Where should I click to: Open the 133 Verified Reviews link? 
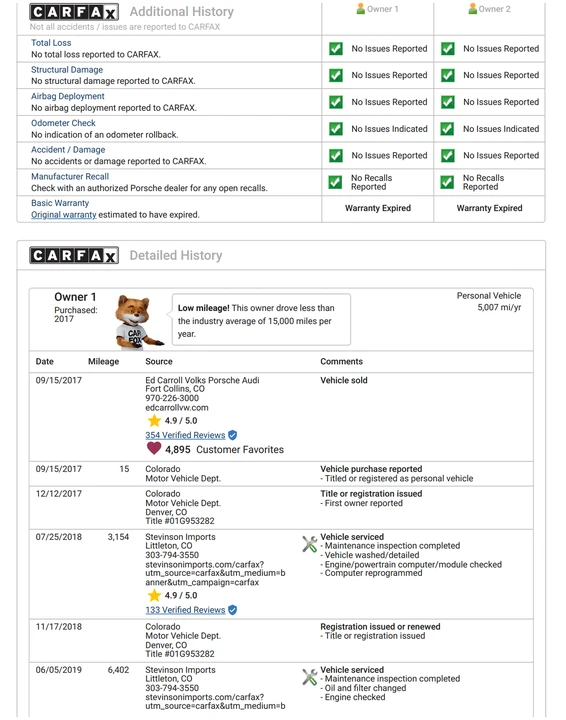pyautogui.click(x=185, y=610)
